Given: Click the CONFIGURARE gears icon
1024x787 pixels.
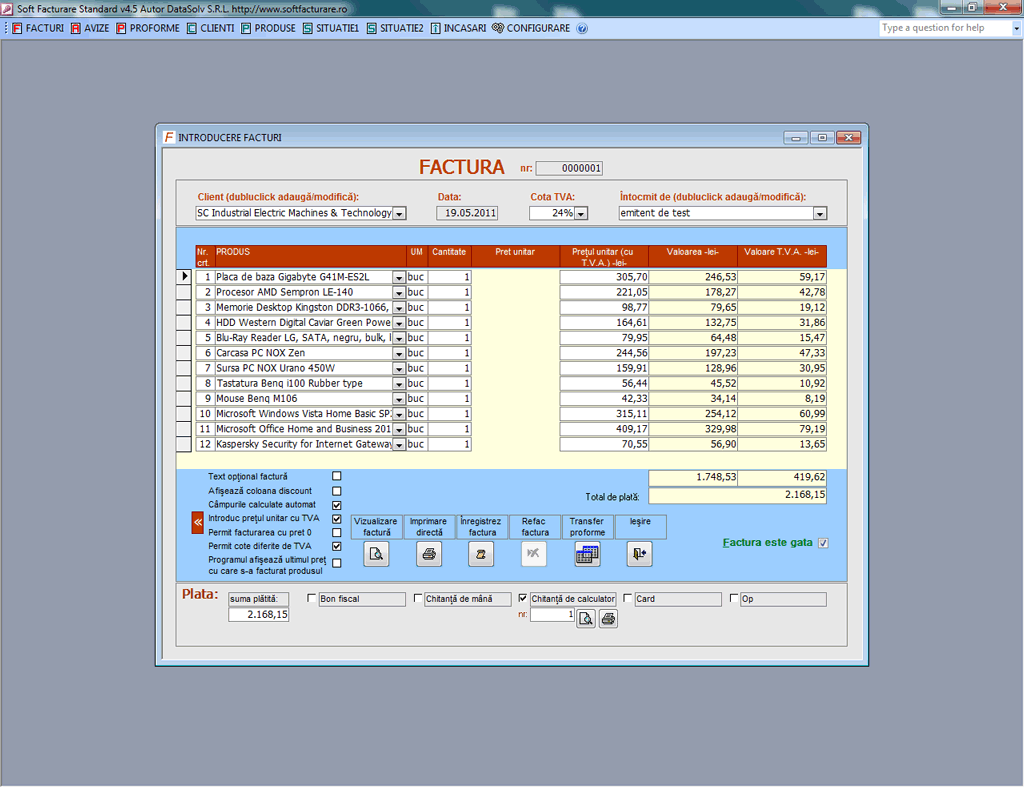Looking at the screenshot, I should click(498, 28).
